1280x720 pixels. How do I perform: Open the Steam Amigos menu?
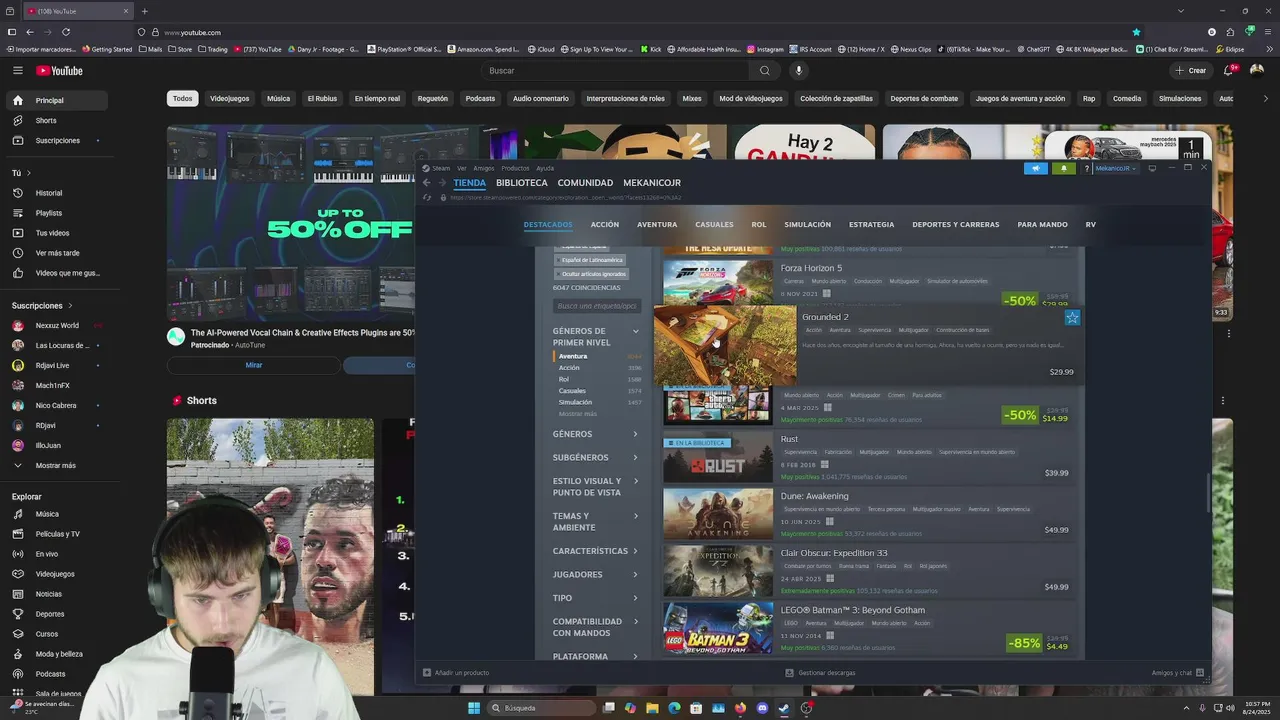click(x=484, y=168)
